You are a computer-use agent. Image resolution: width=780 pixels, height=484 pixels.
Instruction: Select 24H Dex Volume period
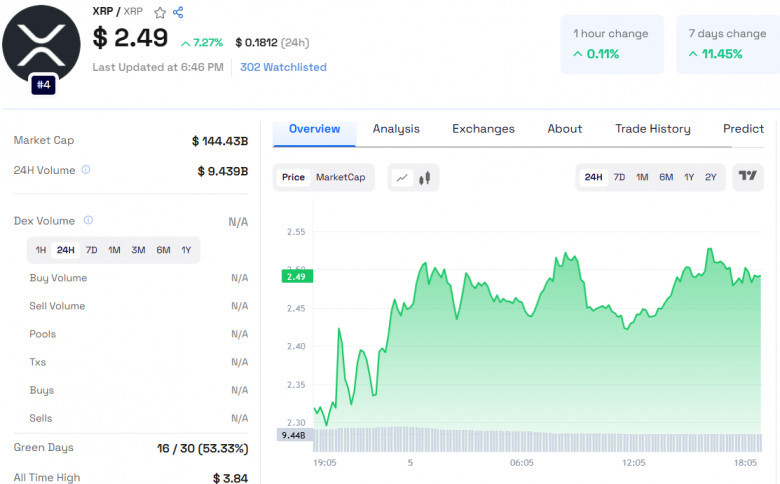(x=66, y=250)
